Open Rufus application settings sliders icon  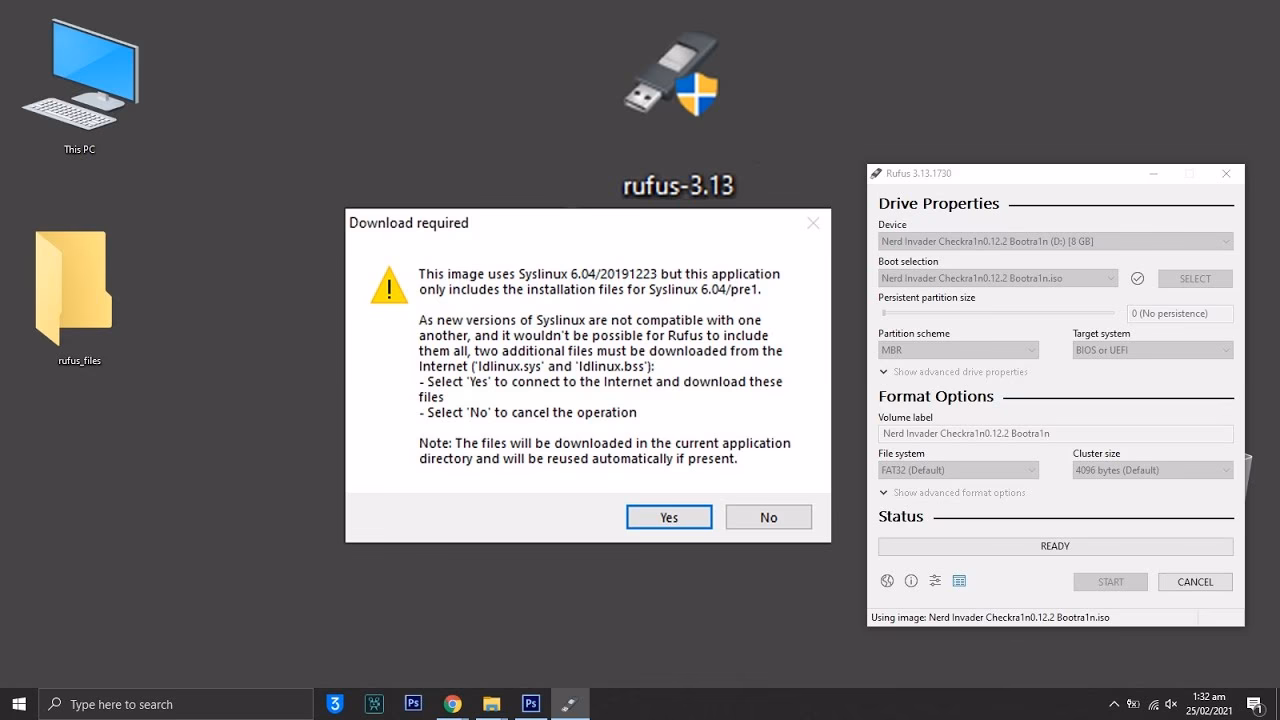click(935, 581)
